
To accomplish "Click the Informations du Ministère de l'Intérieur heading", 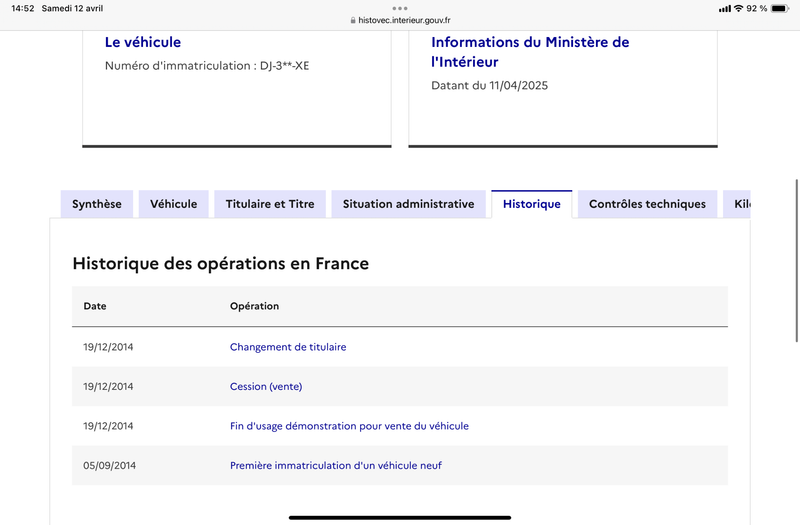I will tap(530, 52).
